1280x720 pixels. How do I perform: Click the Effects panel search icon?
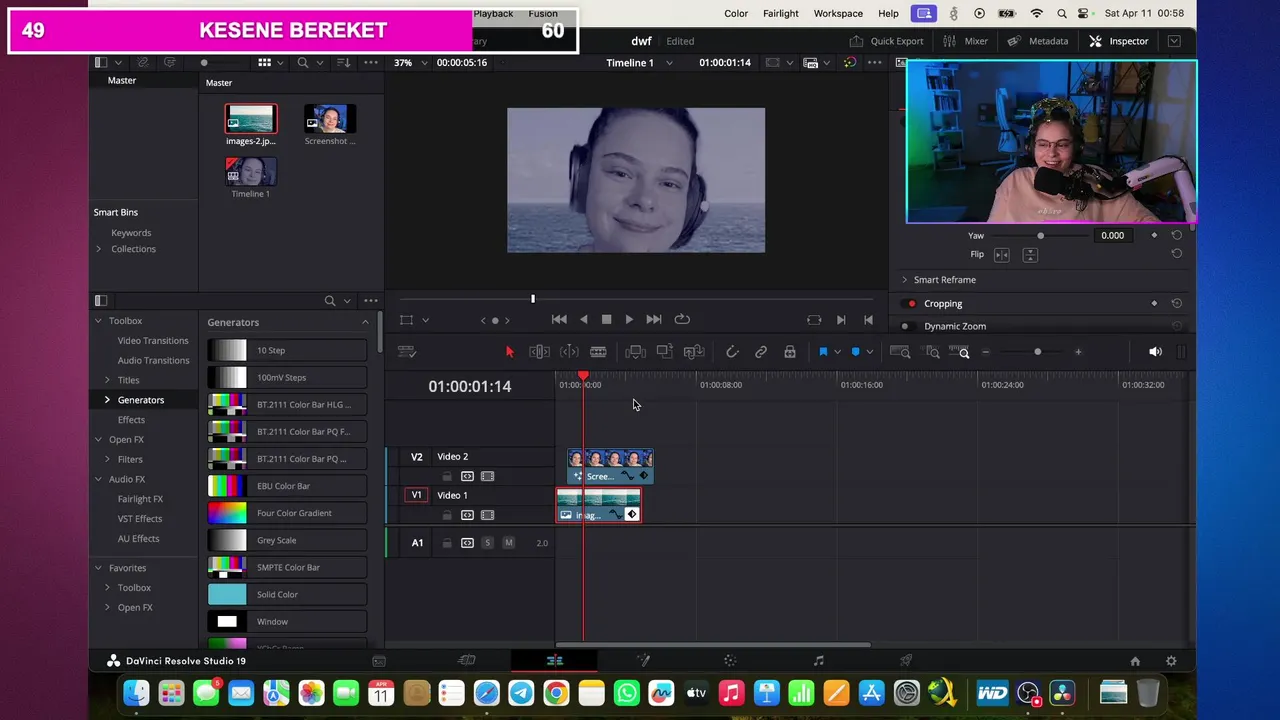pos(330,301)
